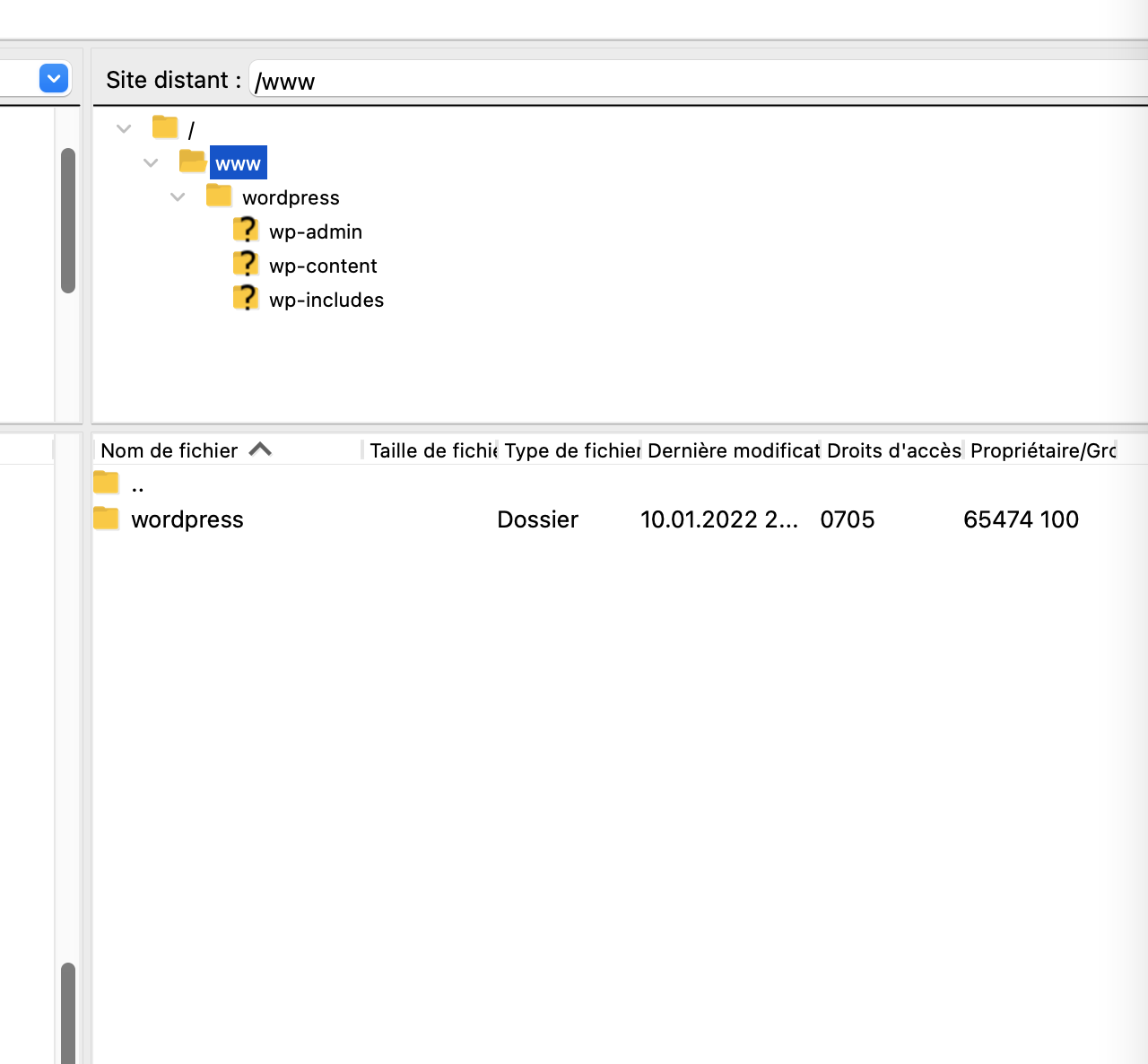Collapse the www tree node
Image resolution: width=1148 pixels, height=1064 pixels.
151,163
